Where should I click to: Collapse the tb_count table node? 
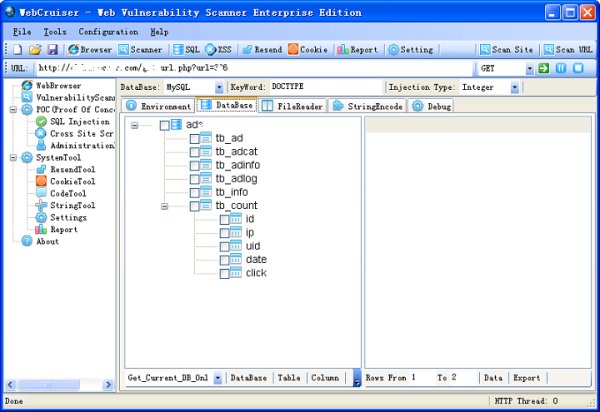click(165, 206)
